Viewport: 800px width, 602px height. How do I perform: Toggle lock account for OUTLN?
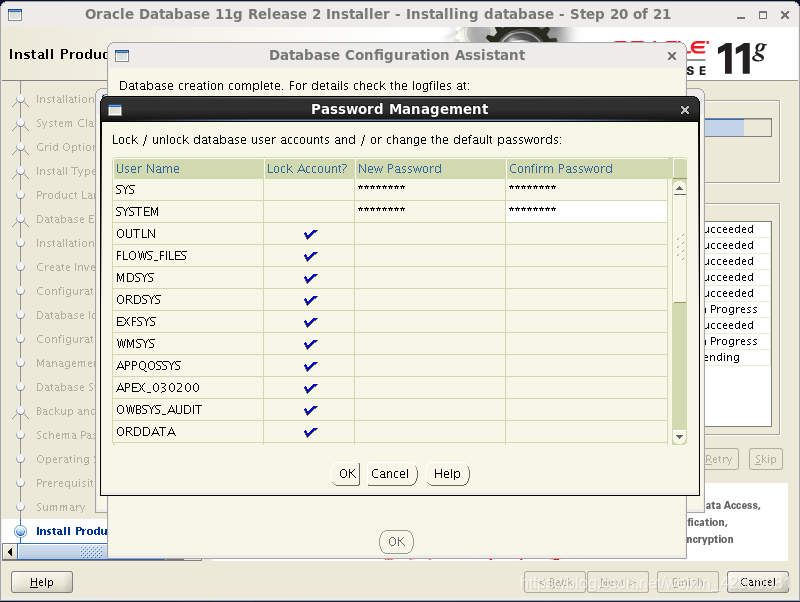point(310,234)
